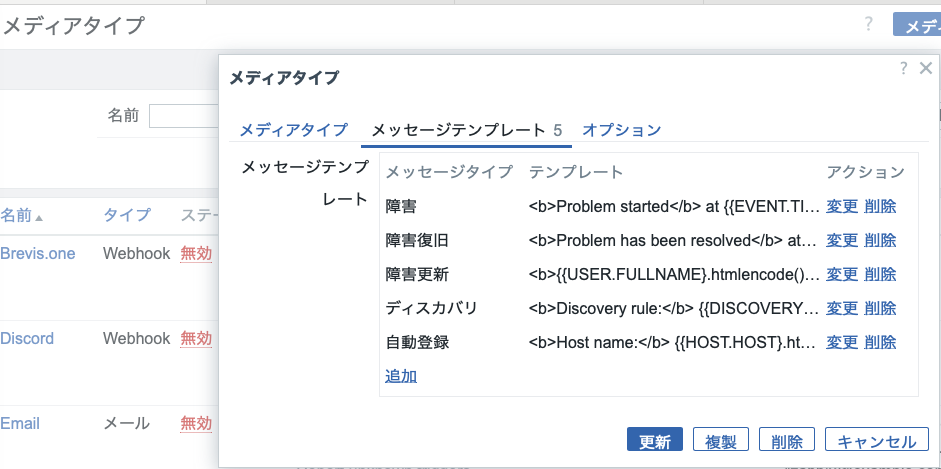This screenshot has width=941, height=469.
Task: Click the Webhook type in Discord row
Action: coord(137,339)
